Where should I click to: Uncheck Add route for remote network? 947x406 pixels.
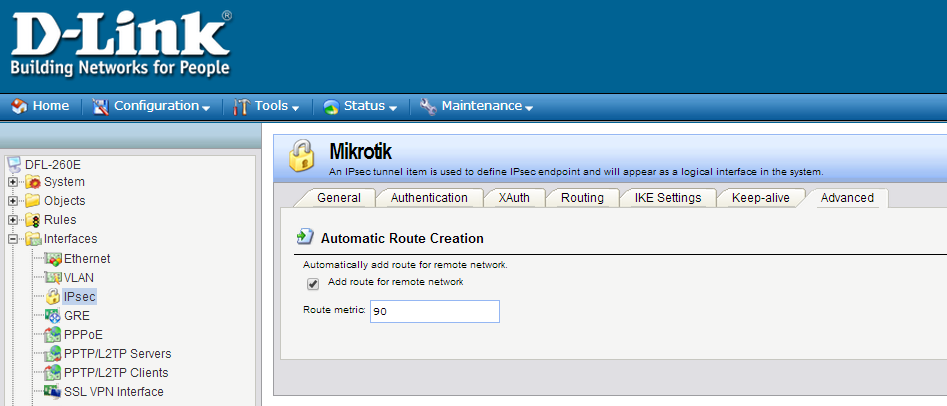(x=313, y=284)
